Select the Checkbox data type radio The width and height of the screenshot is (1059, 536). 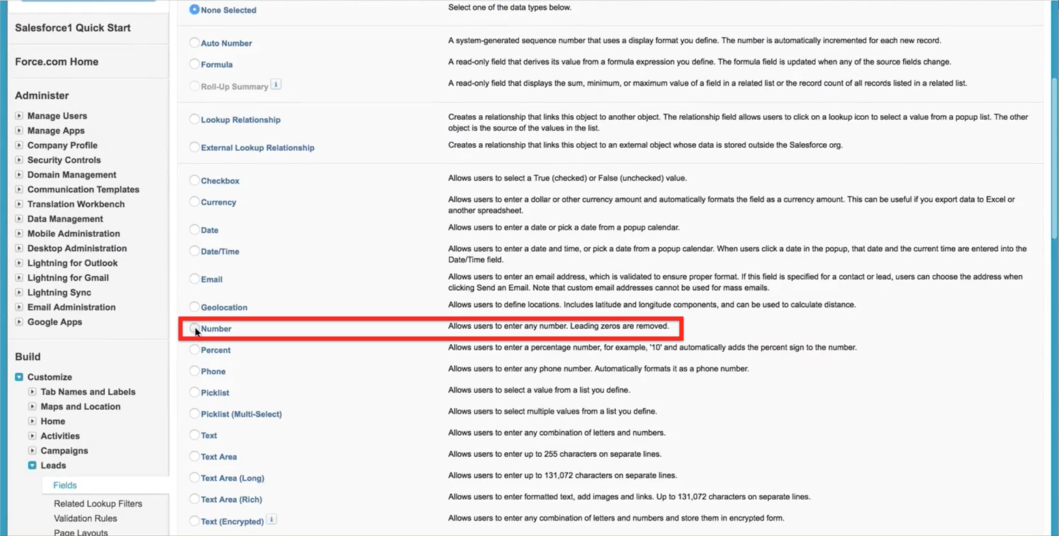[195, 180]
